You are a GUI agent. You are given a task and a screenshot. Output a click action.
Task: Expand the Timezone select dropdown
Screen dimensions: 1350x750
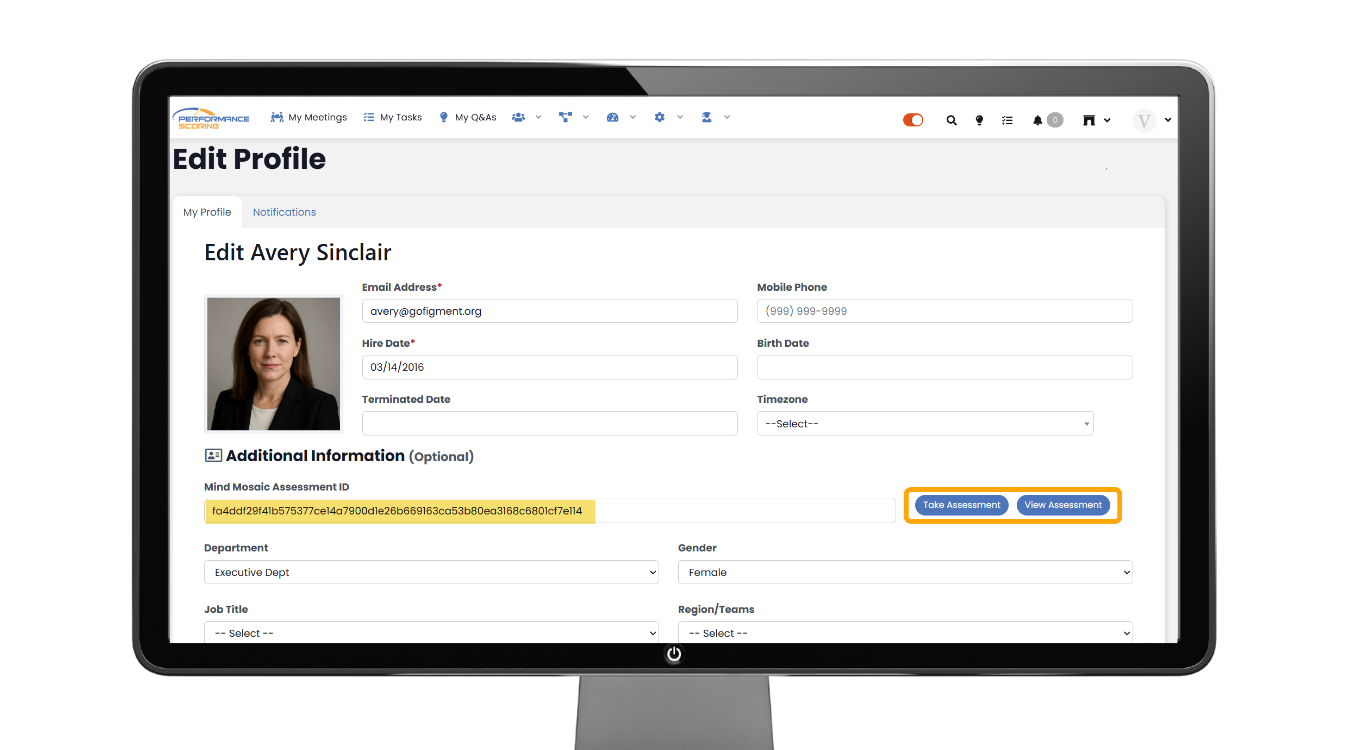pyautogui.click(x=925, y=424)
